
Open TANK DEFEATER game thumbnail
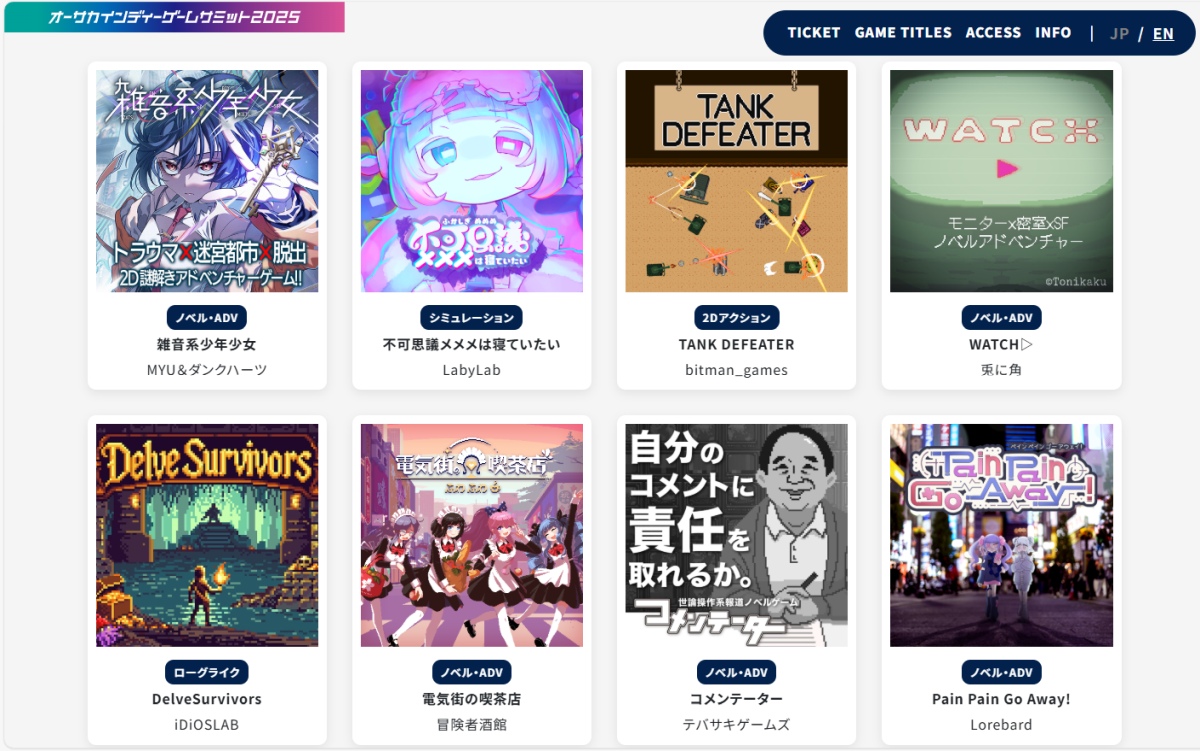tap(736, 181)
